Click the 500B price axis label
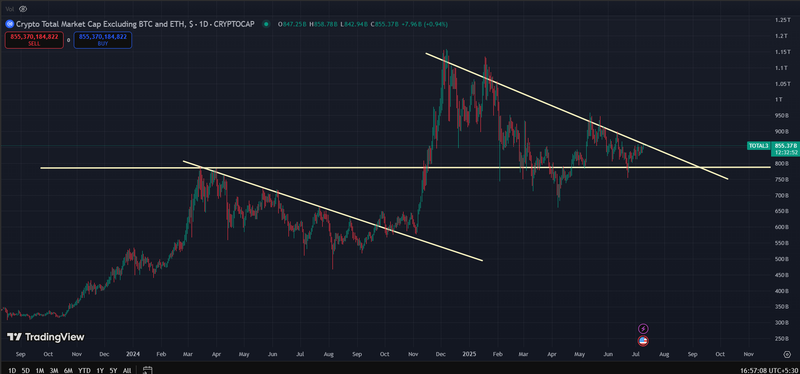 pos(781,259)
